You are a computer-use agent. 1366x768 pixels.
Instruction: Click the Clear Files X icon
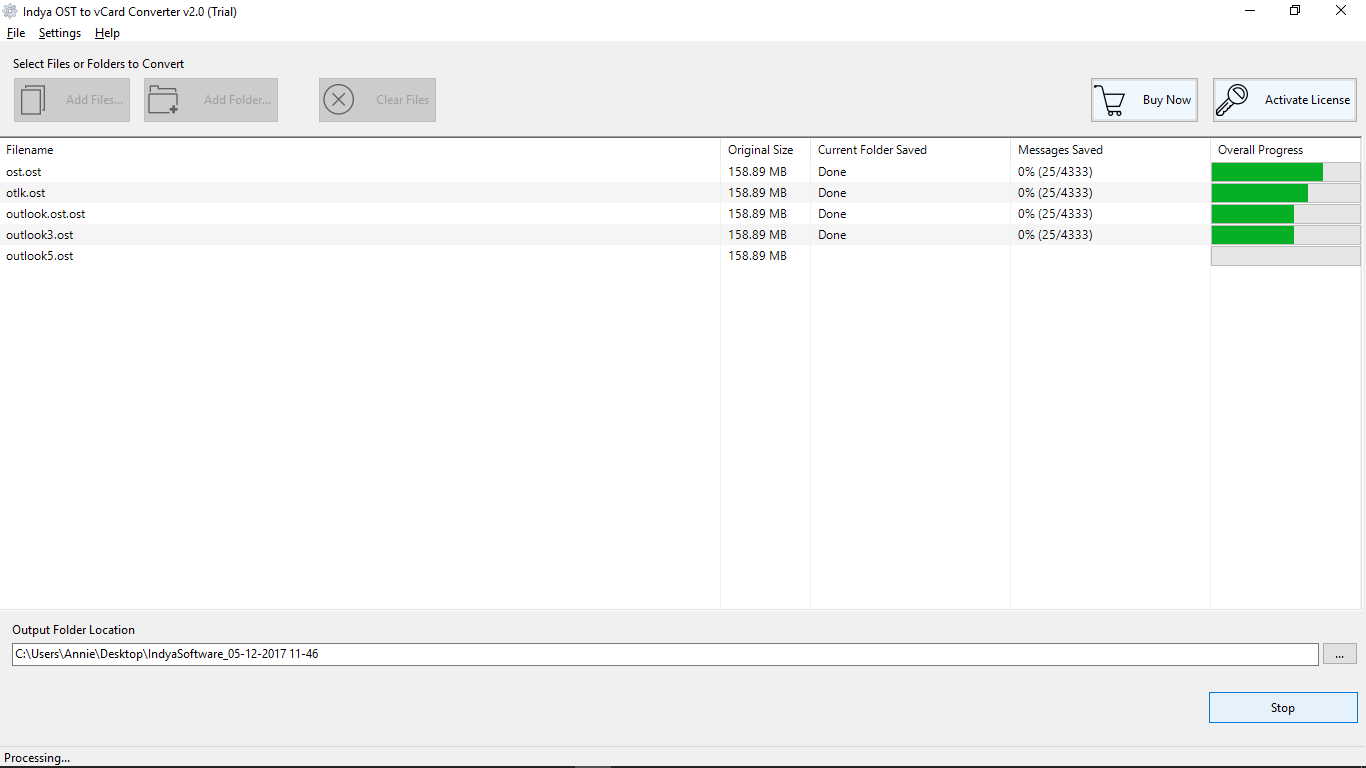click(x=339, y=100)
